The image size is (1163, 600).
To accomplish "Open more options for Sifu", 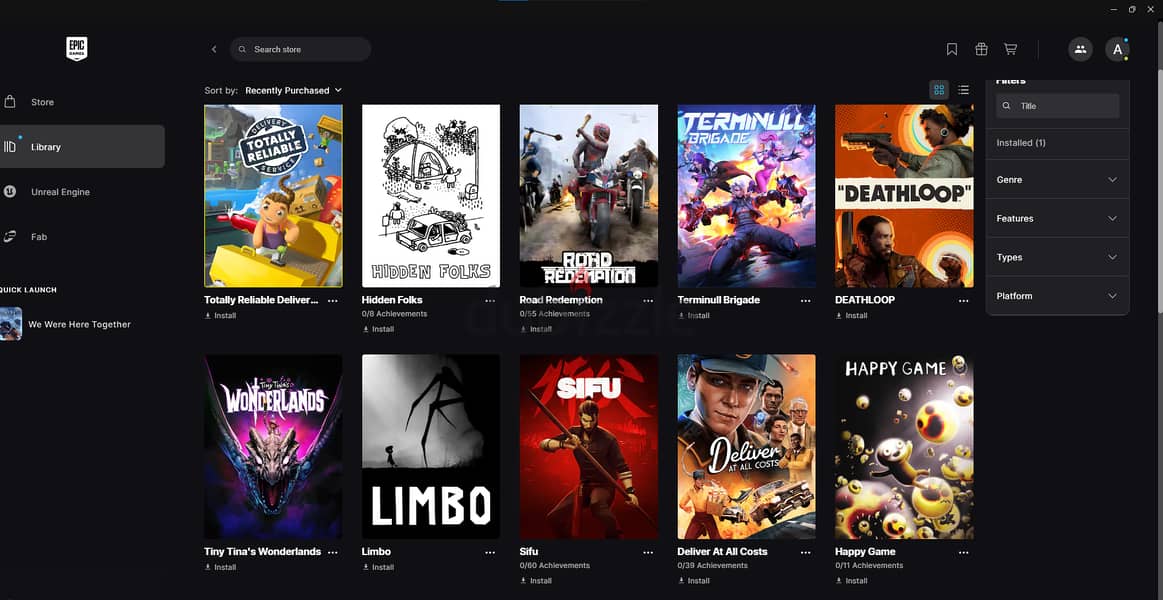I will pos(648,552).
